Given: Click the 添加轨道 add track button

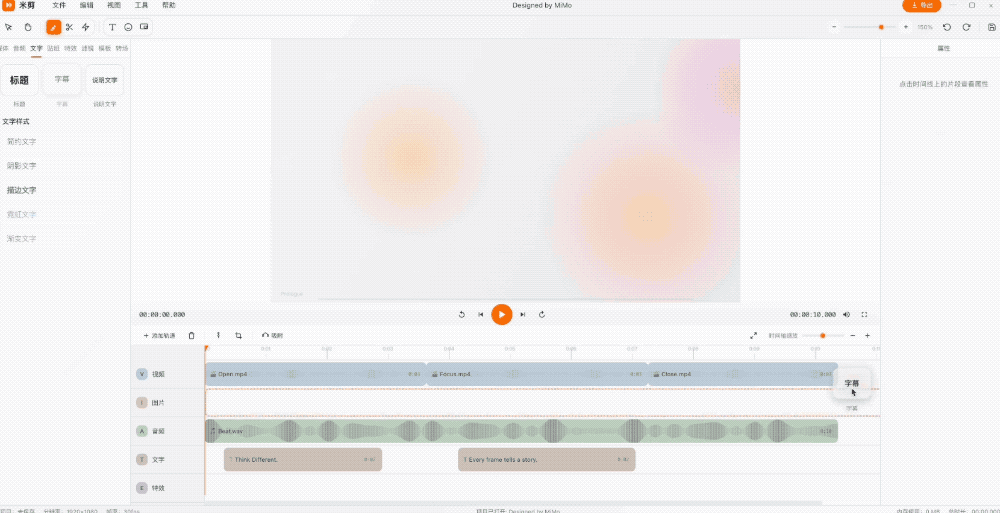Looking at the screenshot, I should point(159,336).
